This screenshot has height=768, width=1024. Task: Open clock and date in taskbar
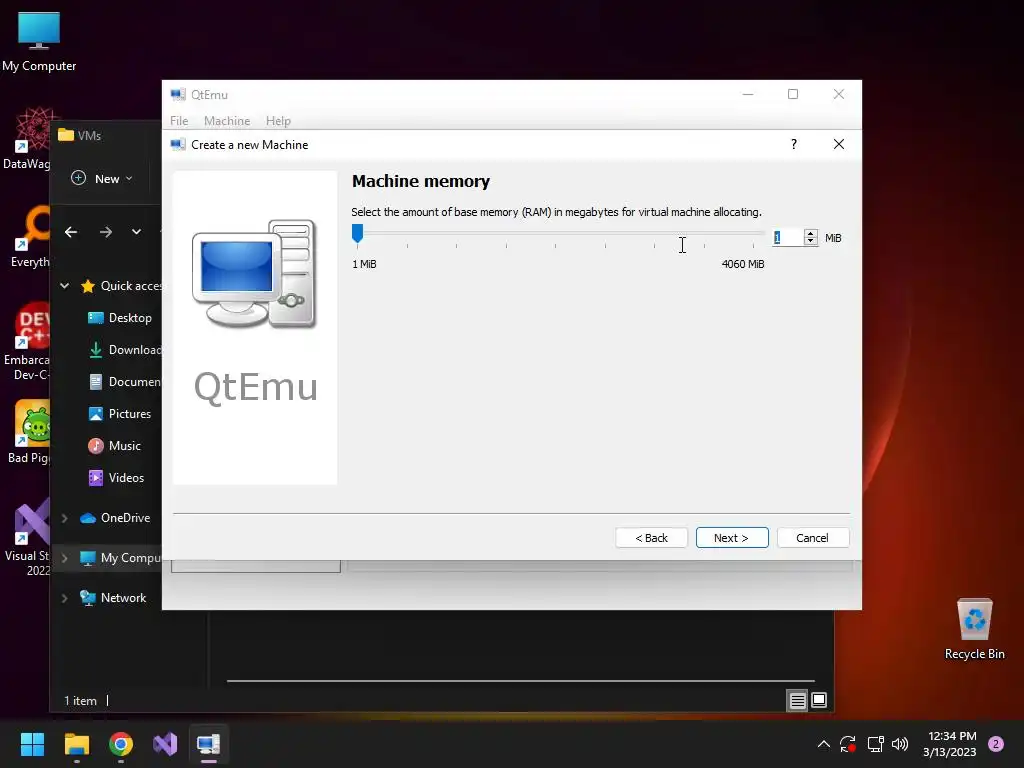[x=950, y=744]
